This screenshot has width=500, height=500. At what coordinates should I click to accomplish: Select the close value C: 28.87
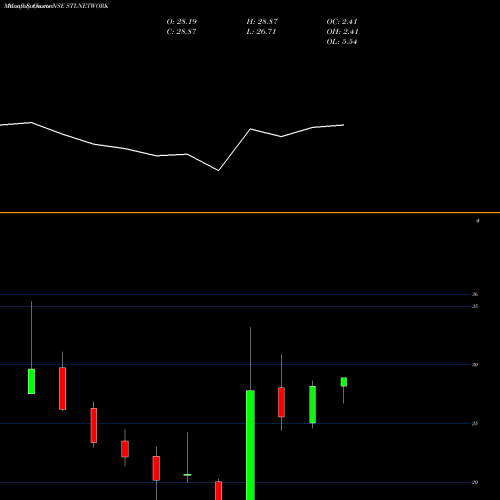[181, 31]
